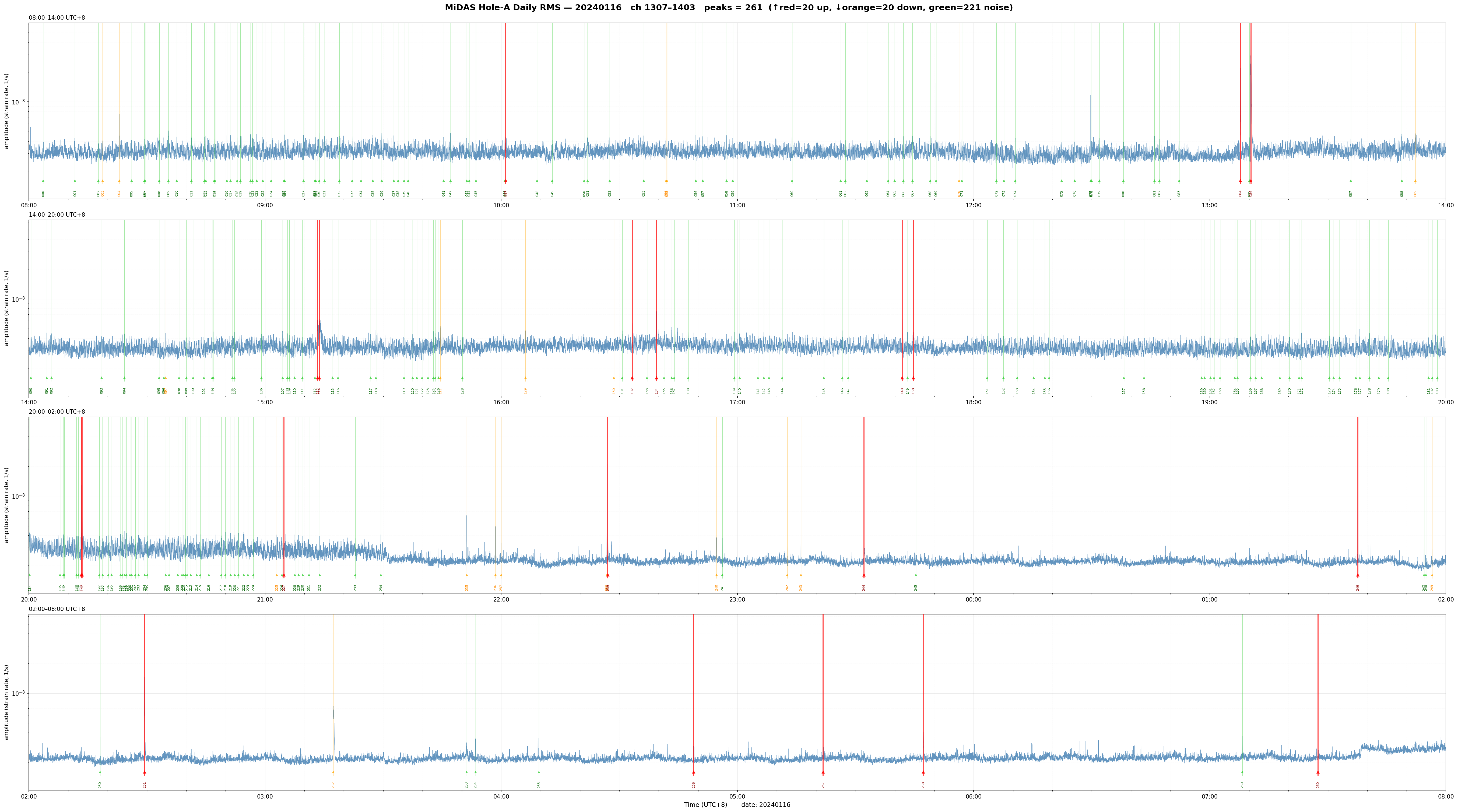1458x812 pixels.
Task: Select red up-peak marker 257
Action: click(823, 772)
